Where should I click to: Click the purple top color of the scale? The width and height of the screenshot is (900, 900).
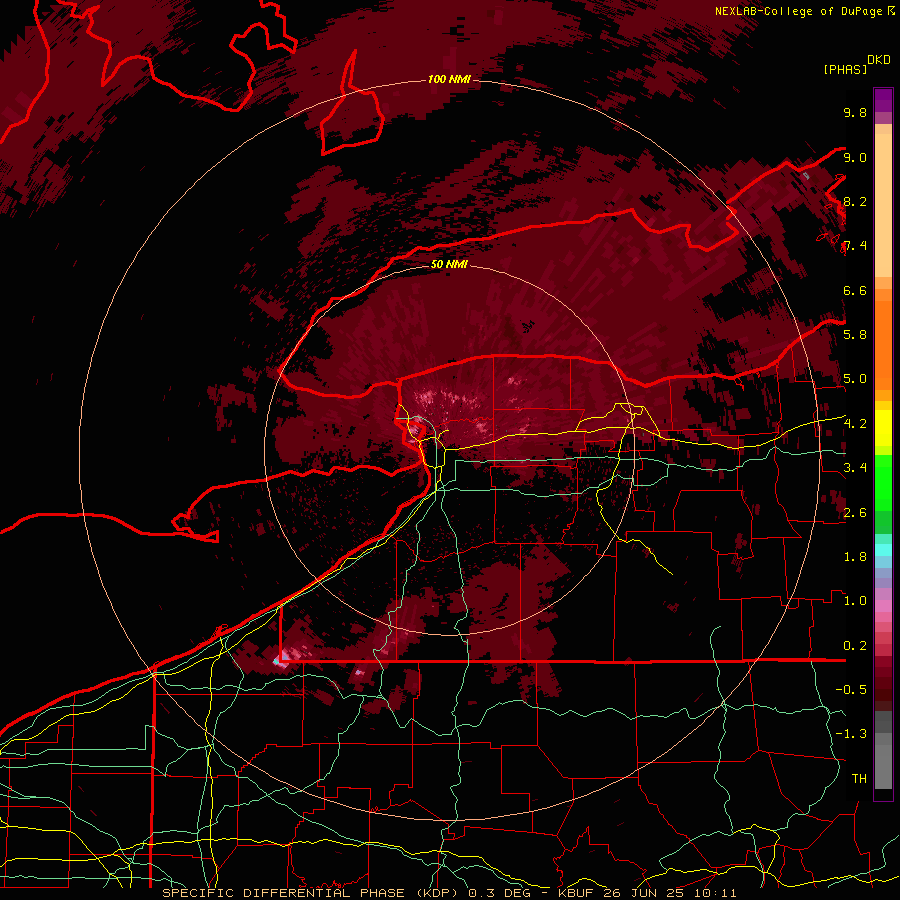[883, 100]
